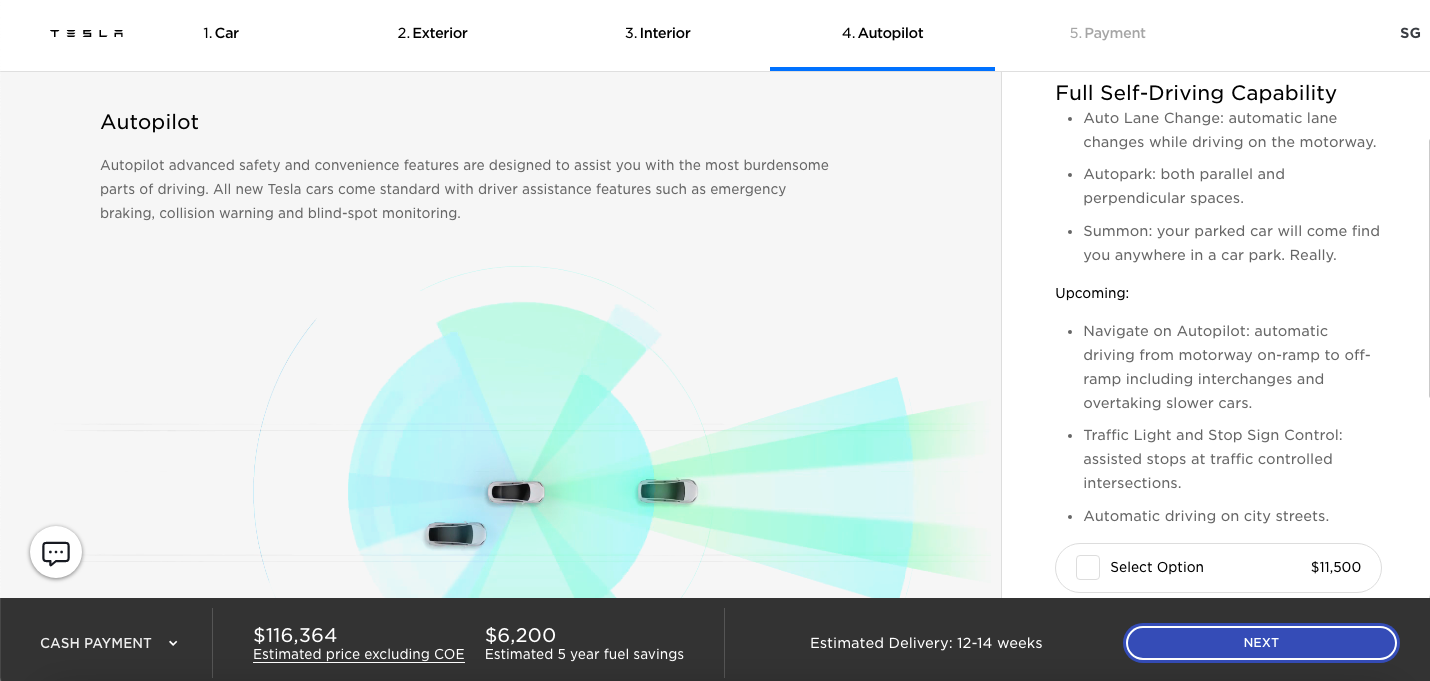Click the Autopark feature bullet
This screenshot has height=681, width=1430.
coord(1184,186)
